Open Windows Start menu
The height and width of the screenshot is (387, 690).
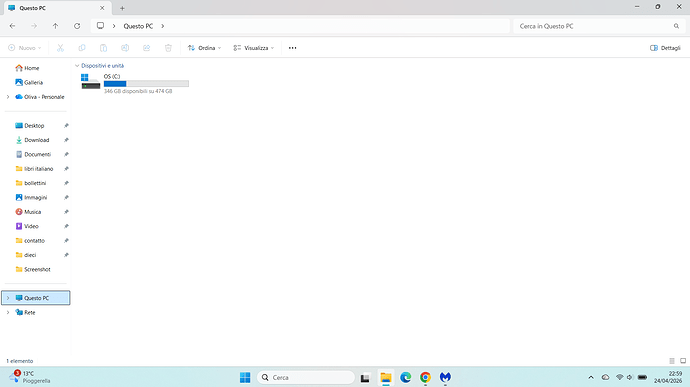coord(245,377)
